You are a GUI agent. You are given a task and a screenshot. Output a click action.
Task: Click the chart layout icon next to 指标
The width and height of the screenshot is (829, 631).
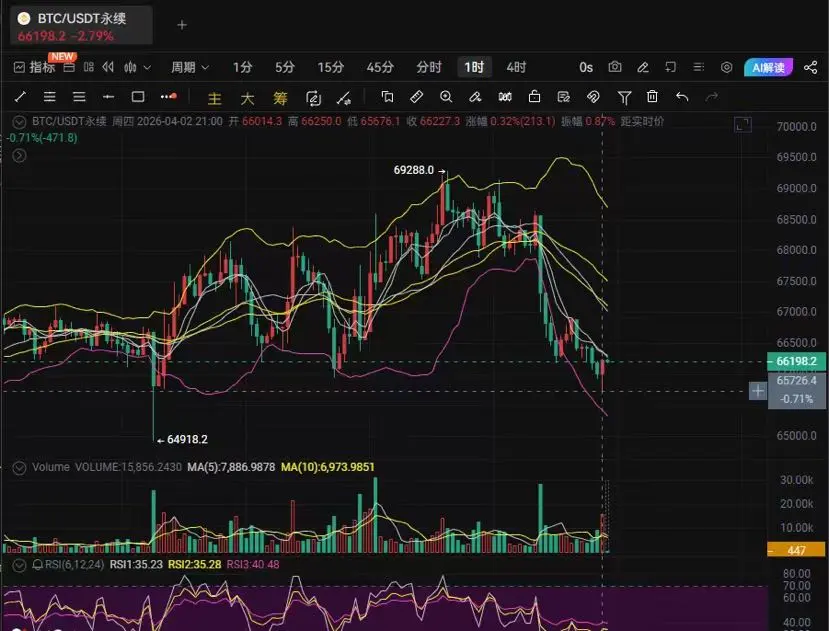(x=69, y=67)
